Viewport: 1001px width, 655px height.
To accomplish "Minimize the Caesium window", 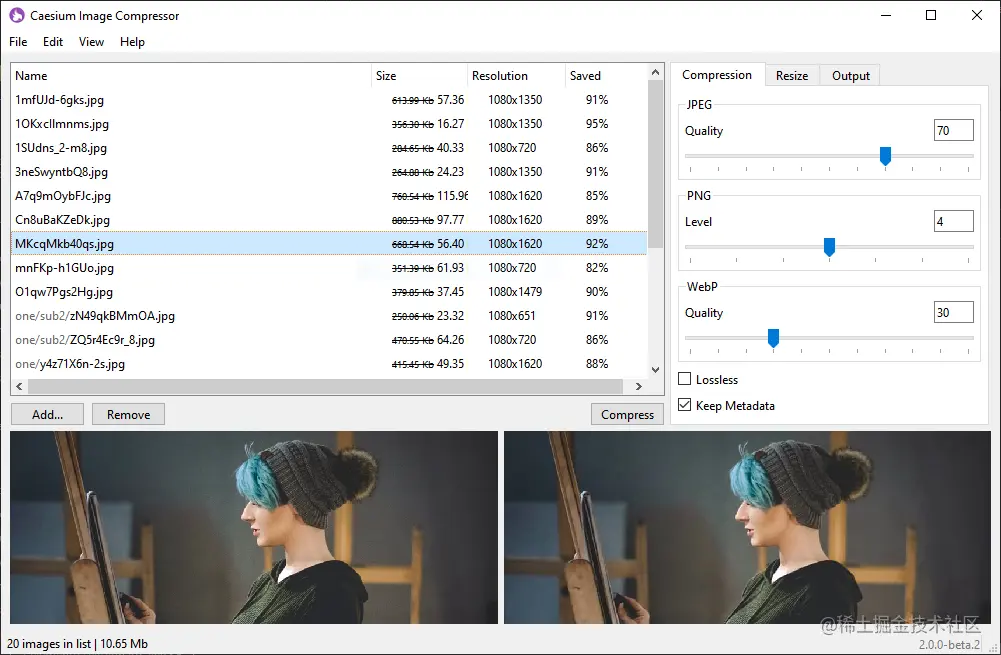I will 885,15.
